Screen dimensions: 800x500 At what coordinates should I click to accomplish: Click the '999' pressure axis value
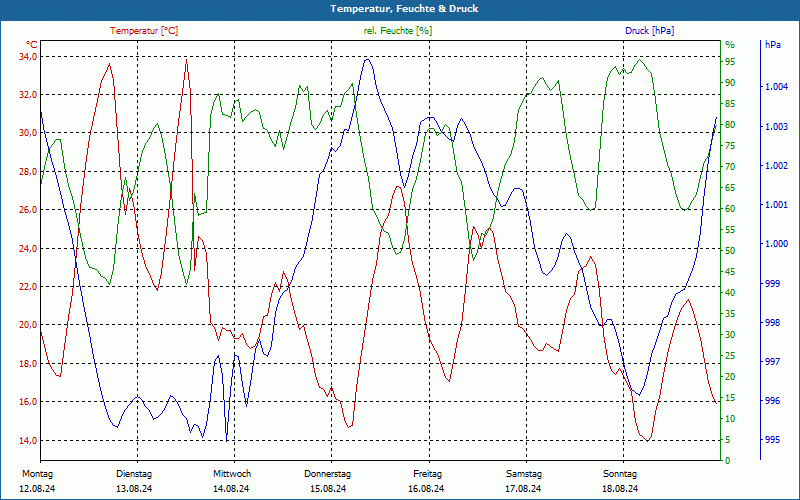tap(772, 283)
